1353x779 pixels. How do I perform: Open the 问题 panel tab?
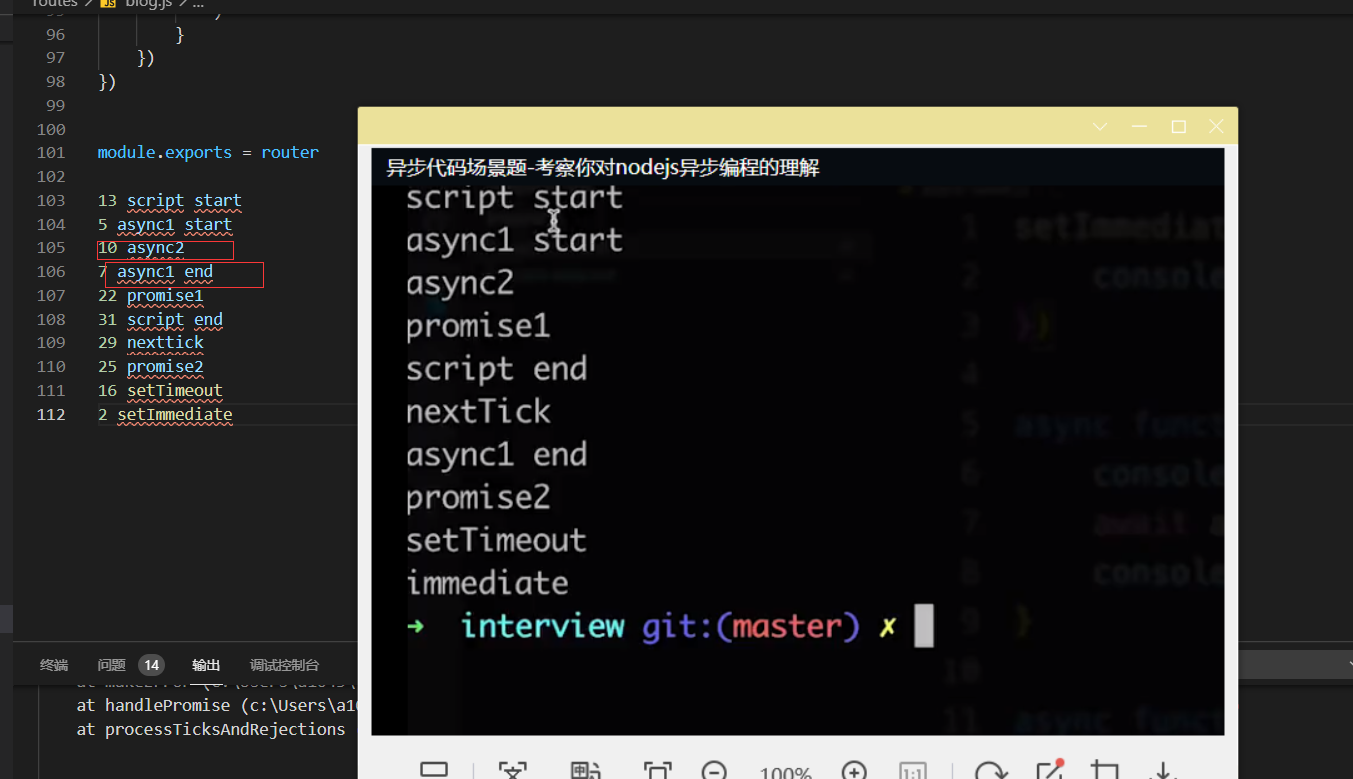112,665
